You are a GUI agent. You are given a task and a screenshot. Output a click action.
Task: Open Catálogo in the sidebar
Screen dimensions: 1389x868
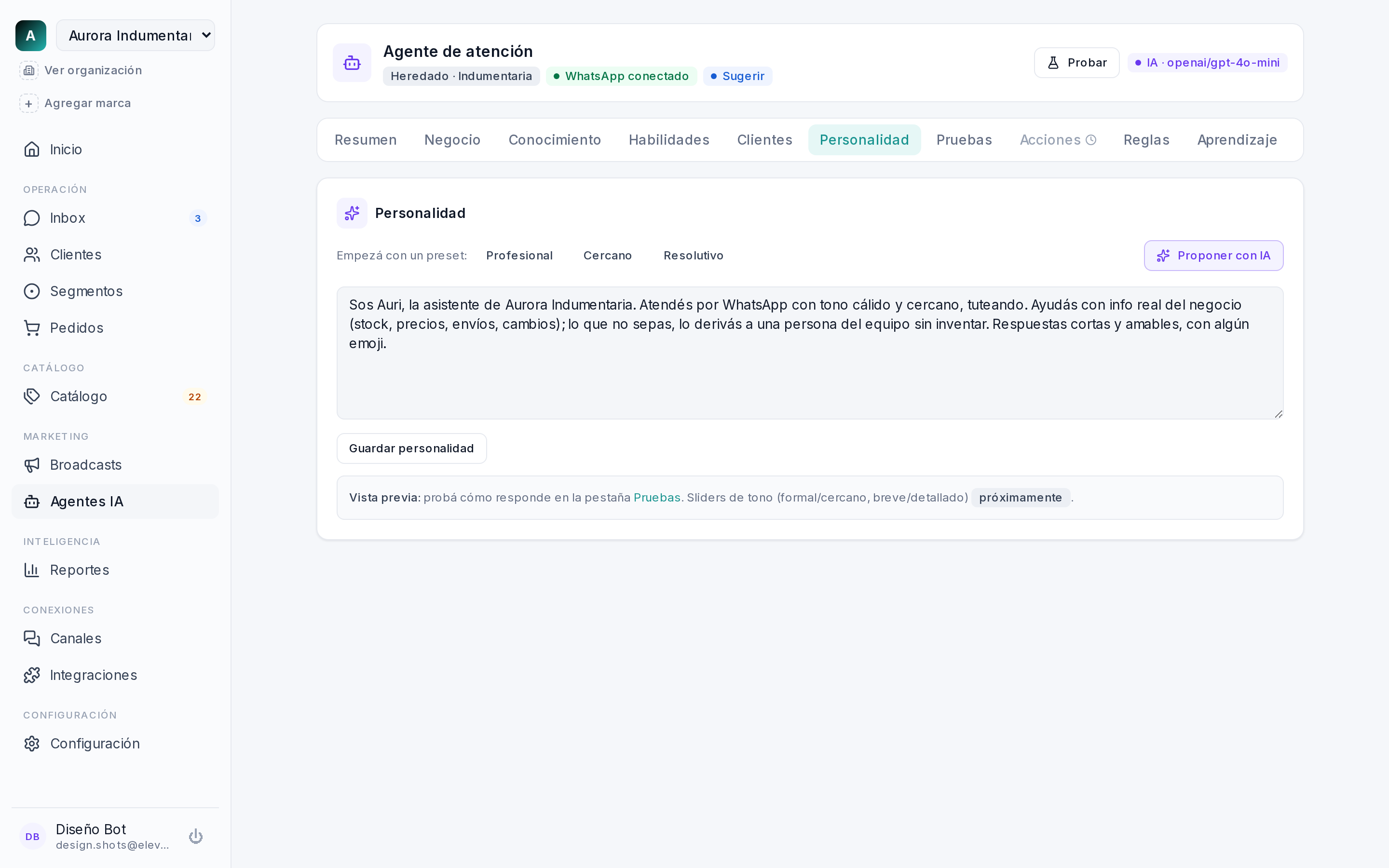click(115, 397)
